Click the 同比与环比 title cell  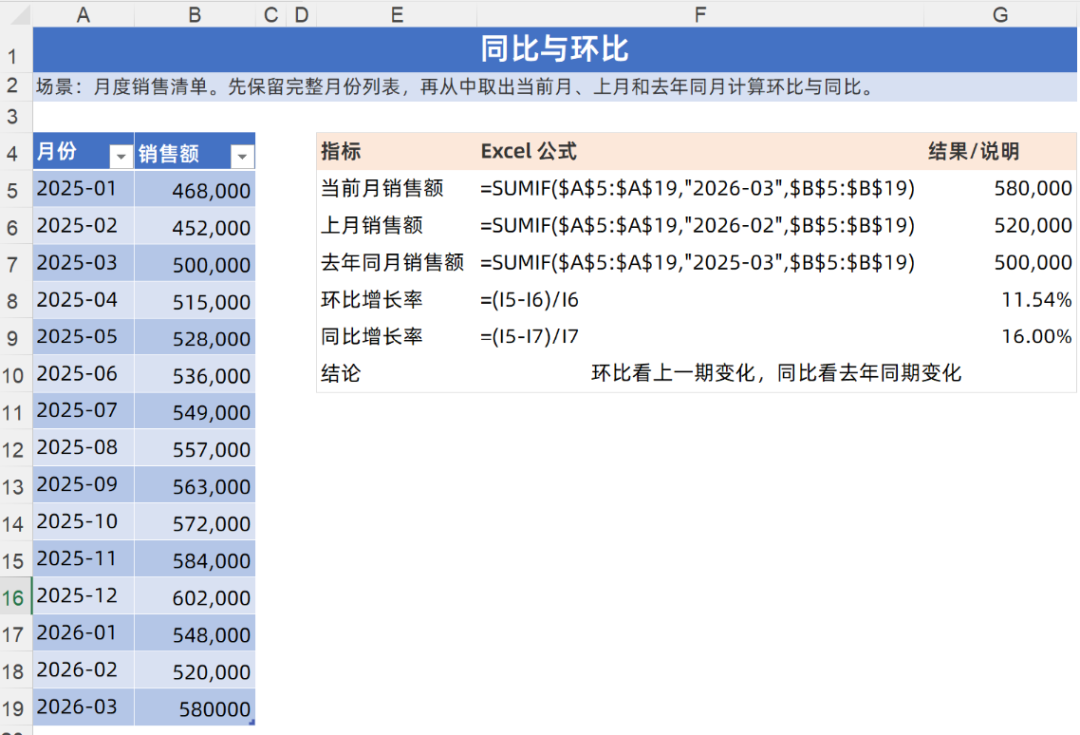pos(554,50)
